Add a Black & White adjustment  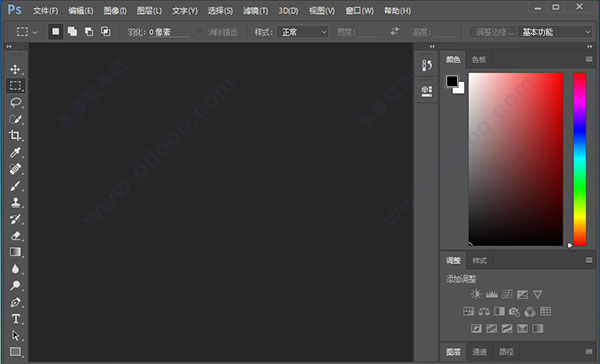pyautogui.click(x=499, y=312)
